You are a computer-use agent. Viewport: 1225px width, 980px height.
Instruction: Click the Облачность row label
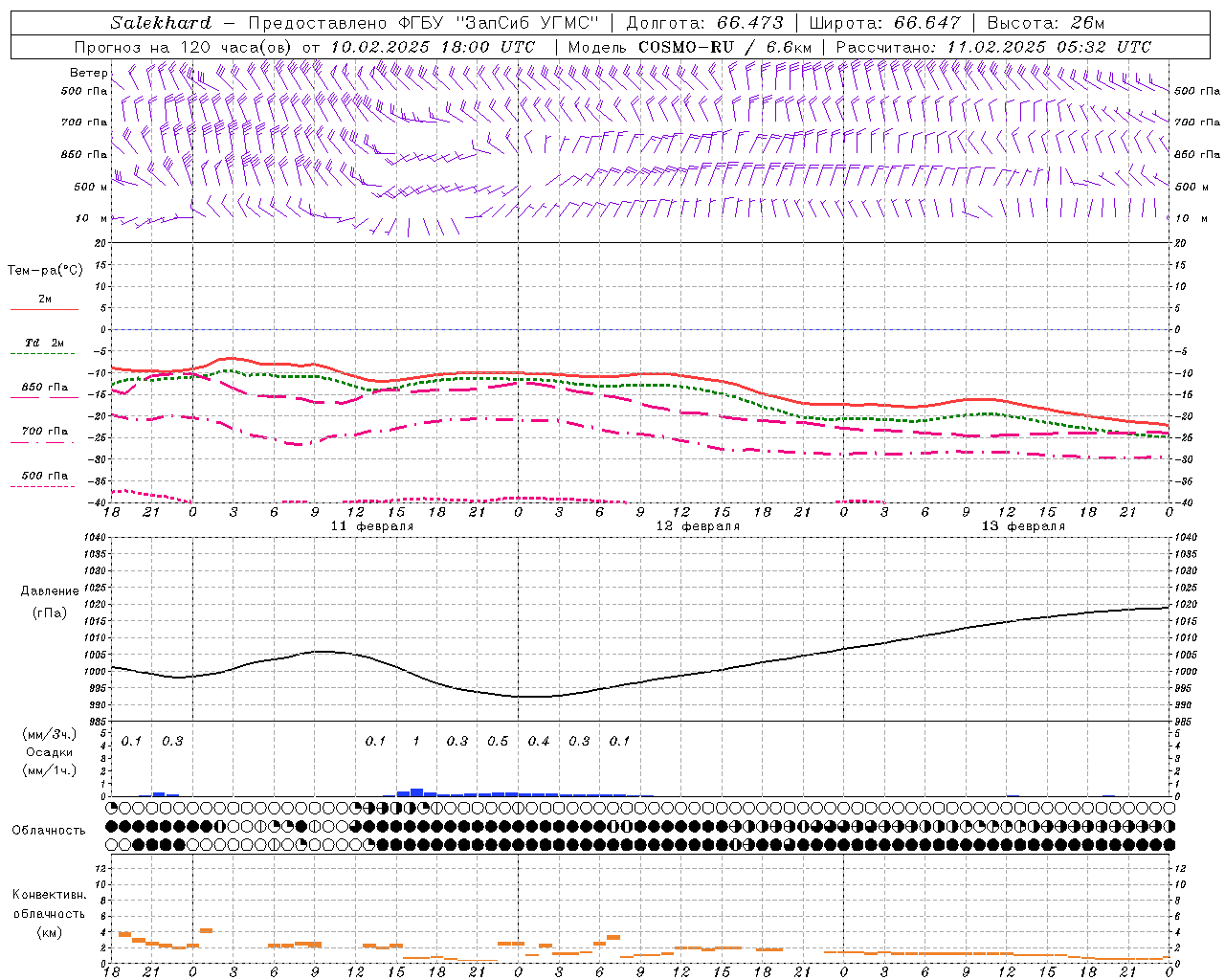pyautogui.click(x=49, y=830)
